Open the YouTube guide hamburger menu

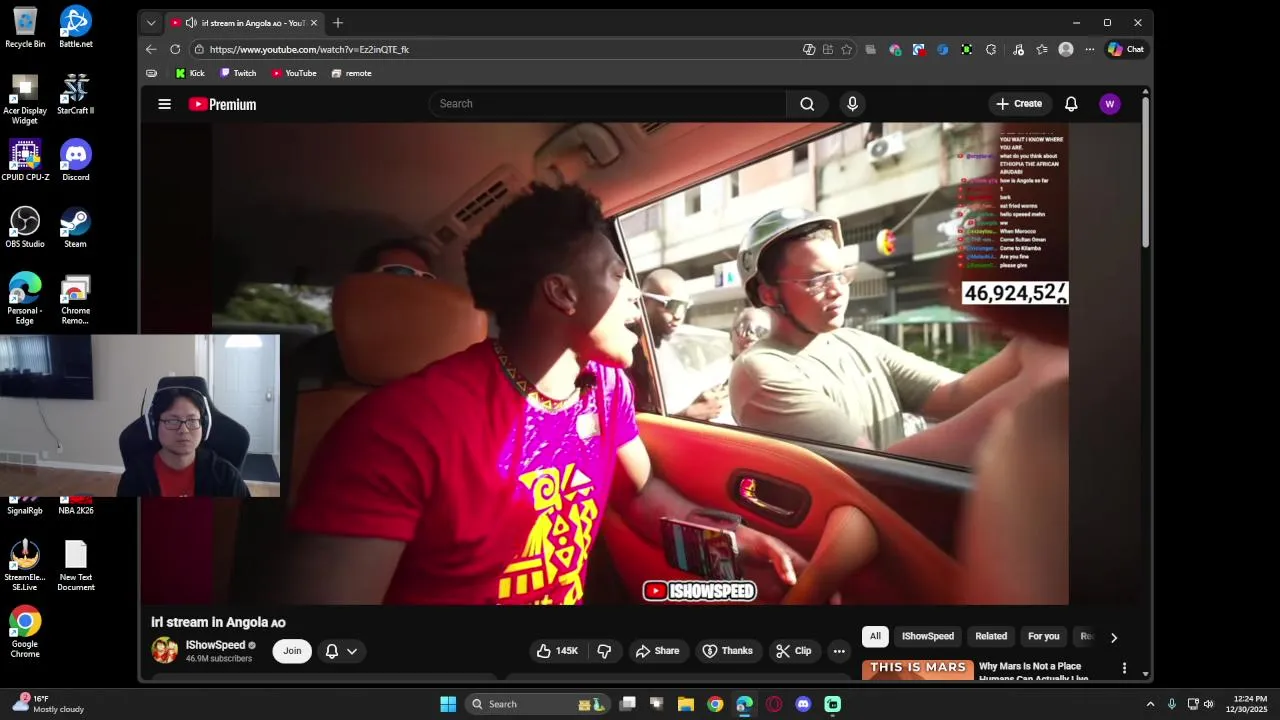coord(165,104)
